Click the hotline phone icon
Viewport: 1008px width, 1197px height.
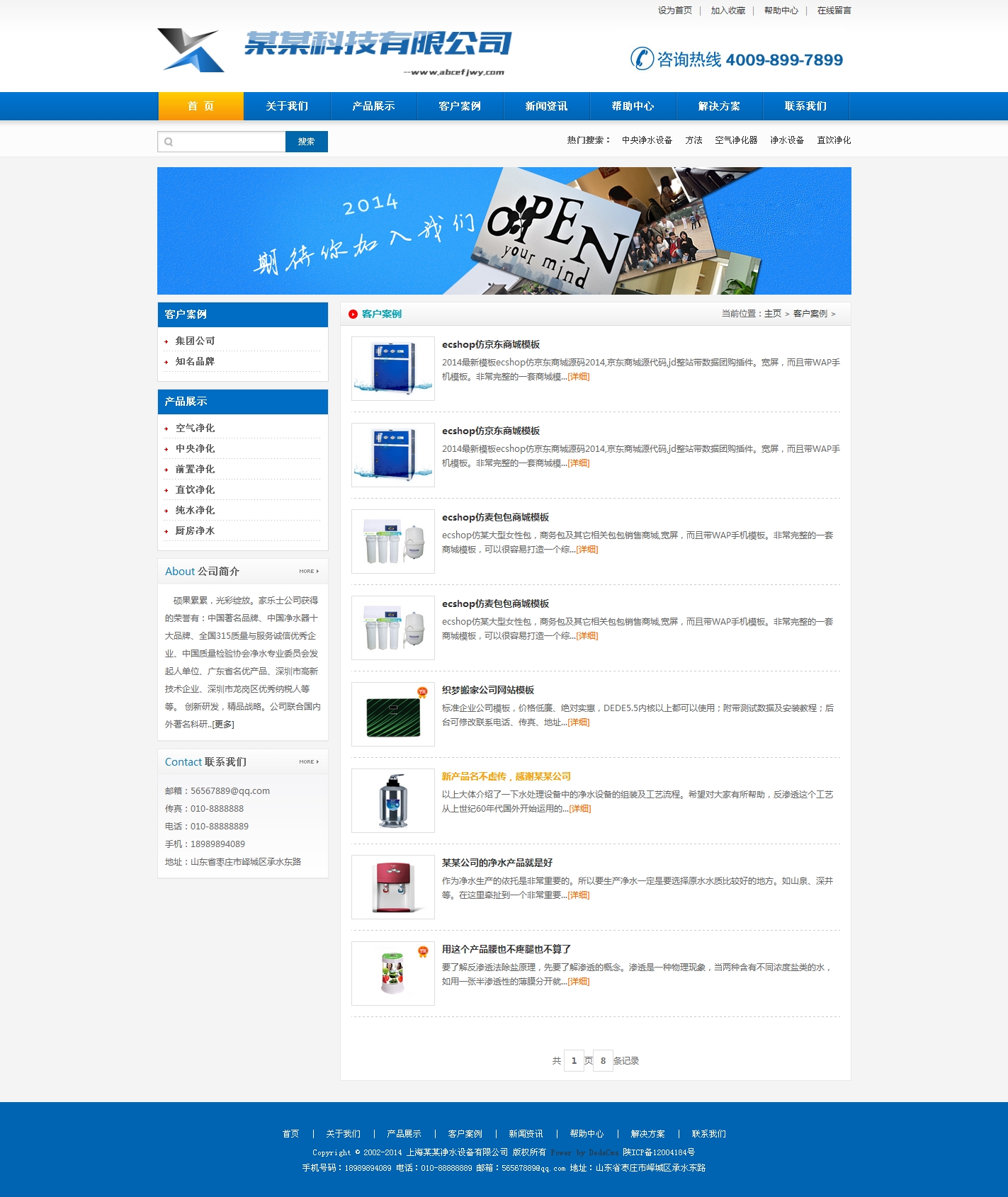tap(642, 59)
